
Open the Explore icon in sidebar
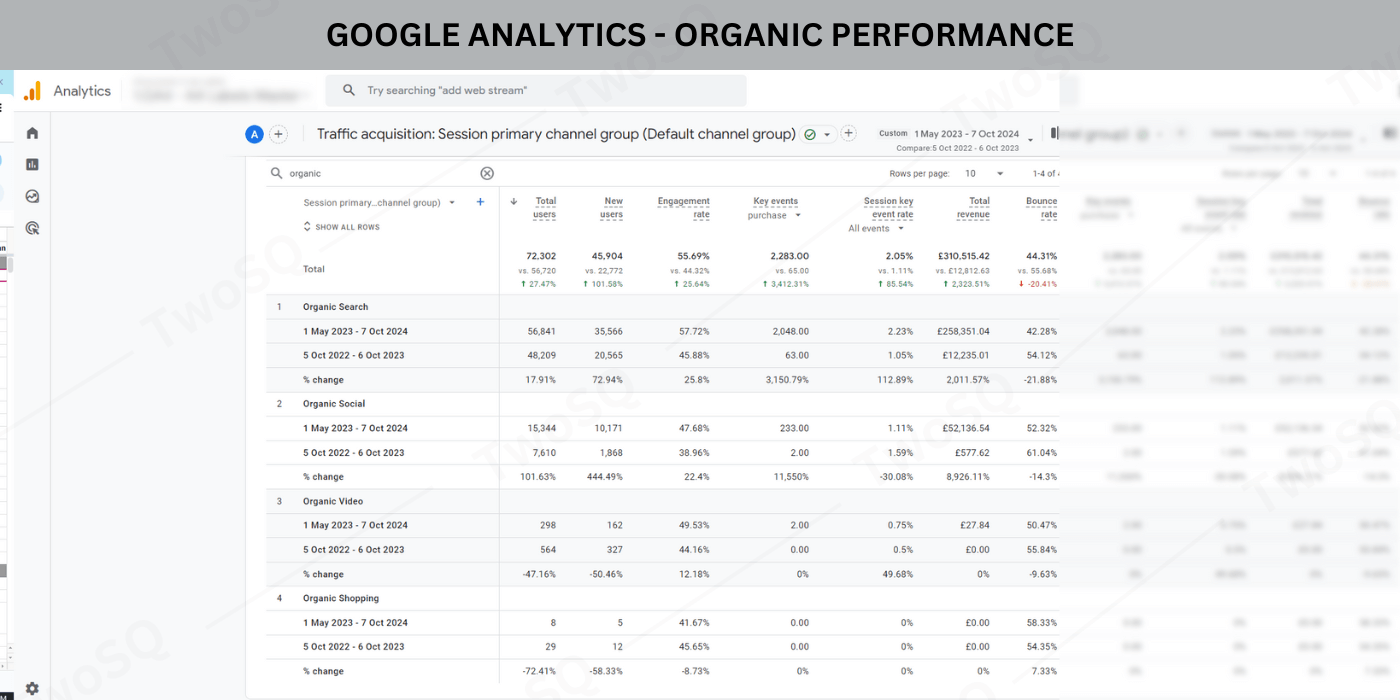pyautogui.click(x=32, y=196)
